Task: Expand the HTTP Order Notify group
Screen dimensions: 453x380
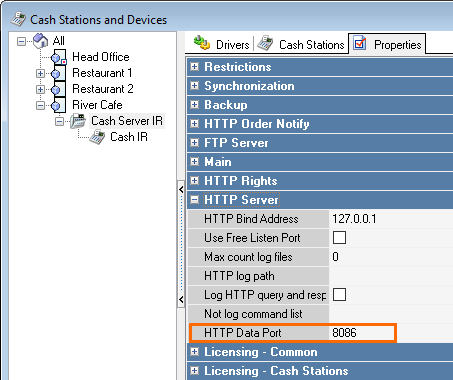Action: tap(194, 124)
